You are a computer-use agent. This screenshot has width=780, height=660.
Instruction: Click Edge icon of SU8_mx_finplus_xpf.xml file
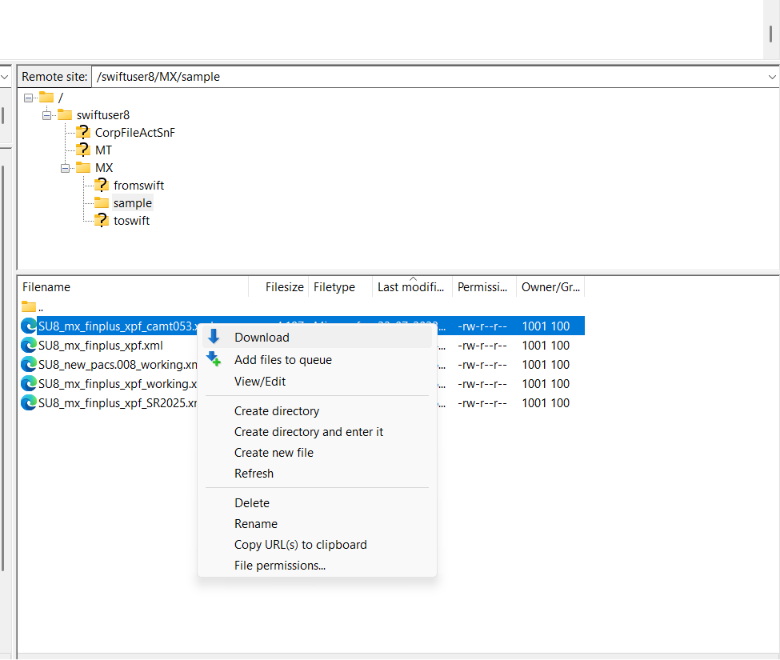click(x=29, y=345)
